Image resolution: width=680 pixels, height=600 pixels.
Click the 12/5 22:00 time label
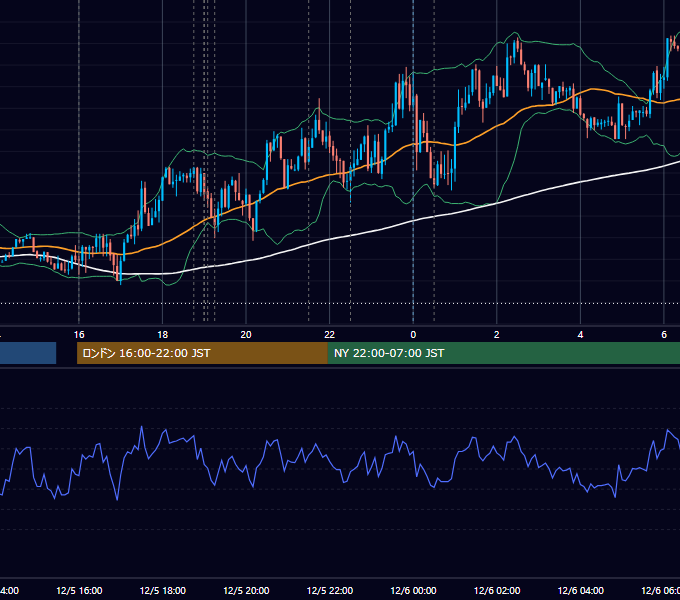pos(330,590)
